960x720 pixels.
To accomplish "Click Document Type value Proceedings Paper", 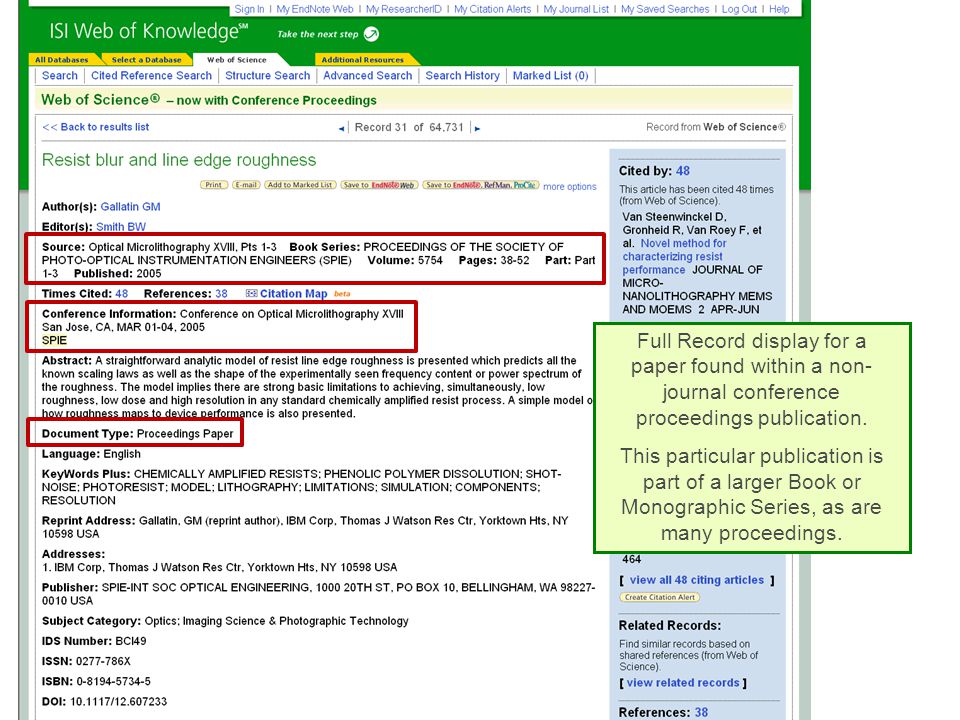I will point(185,434).
